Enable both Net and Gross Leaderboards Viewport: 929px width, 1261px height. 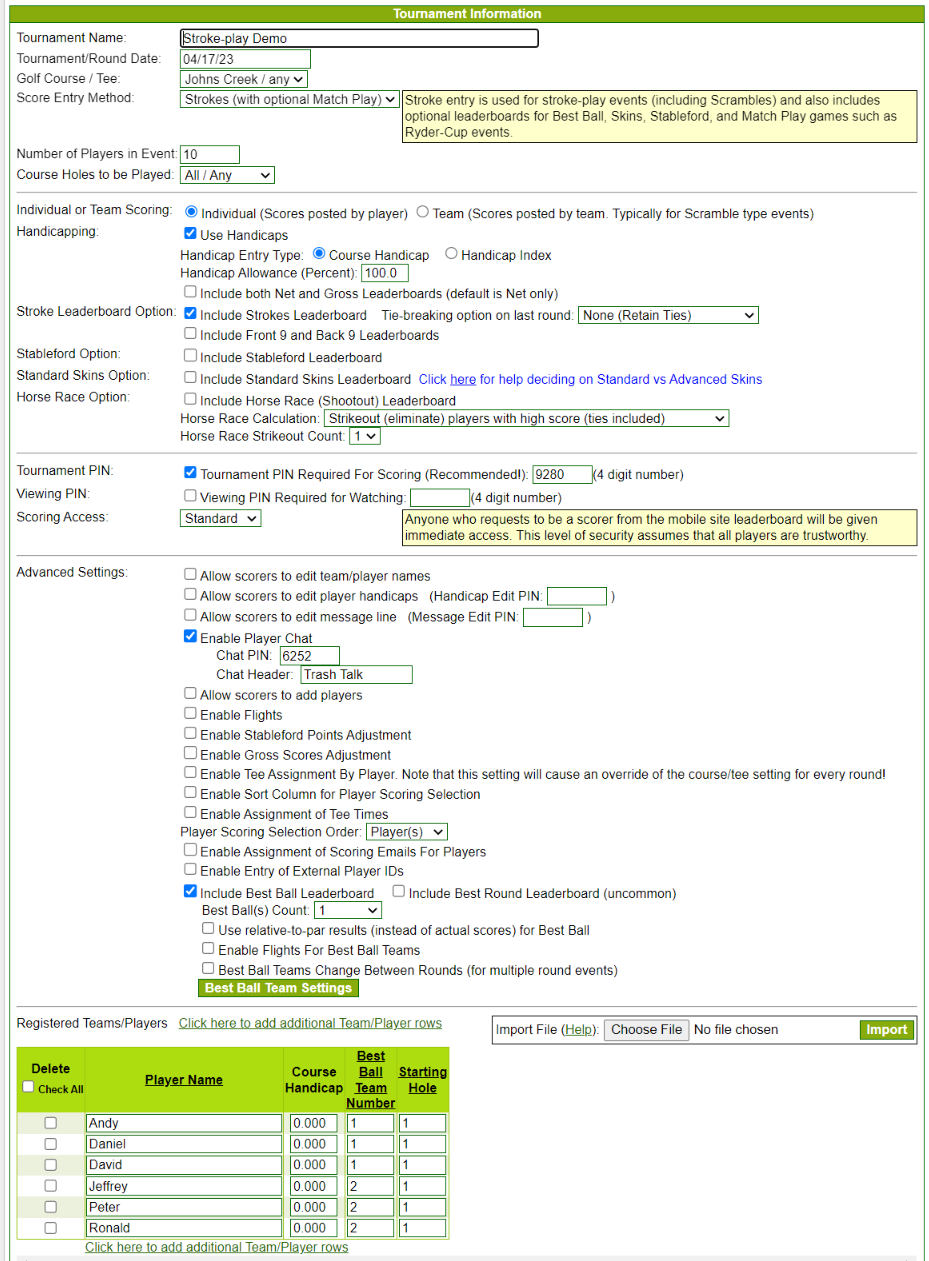point(190,292)
